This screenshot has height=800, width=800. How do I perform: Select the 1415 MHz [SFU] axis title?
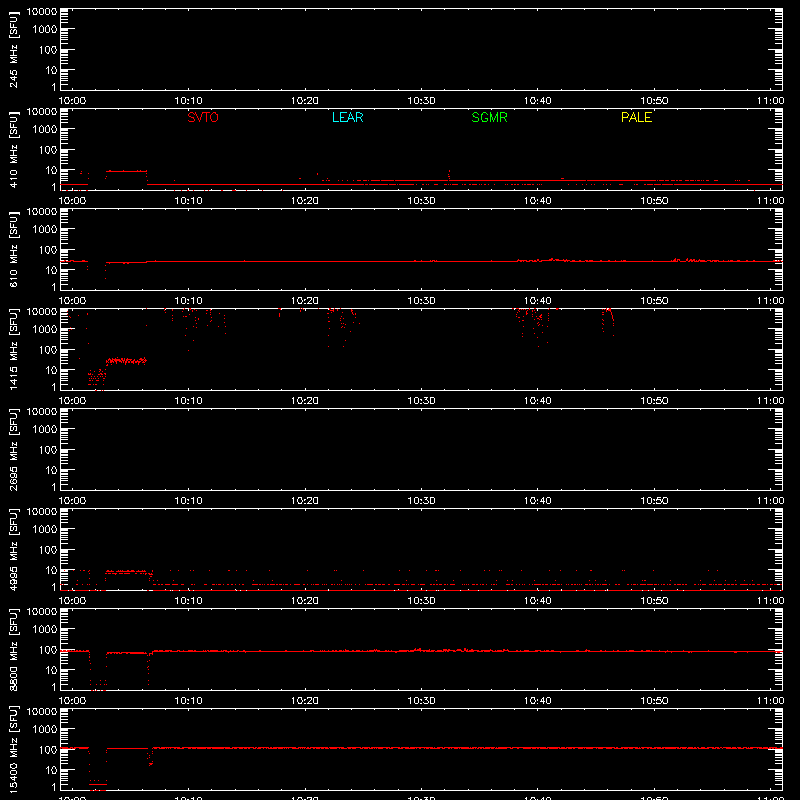pyautogui.click(x=13, y=349)
